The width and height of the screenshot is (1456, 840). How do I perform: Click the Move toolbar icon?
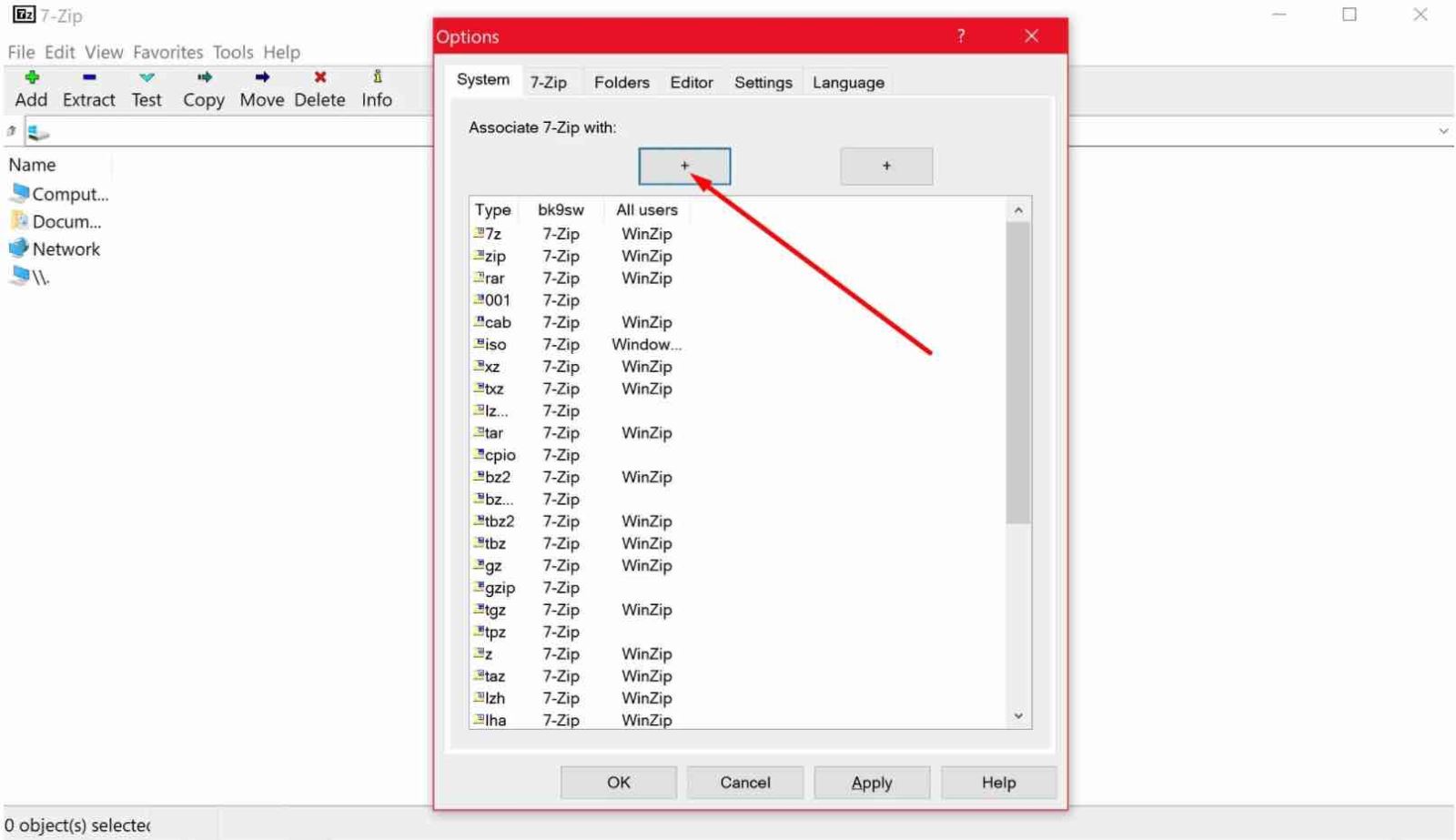[x=262, y=77]
